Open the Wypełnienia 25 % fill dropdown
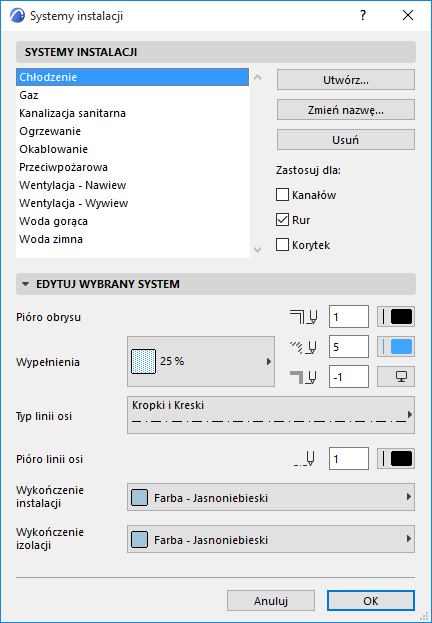 201,362
